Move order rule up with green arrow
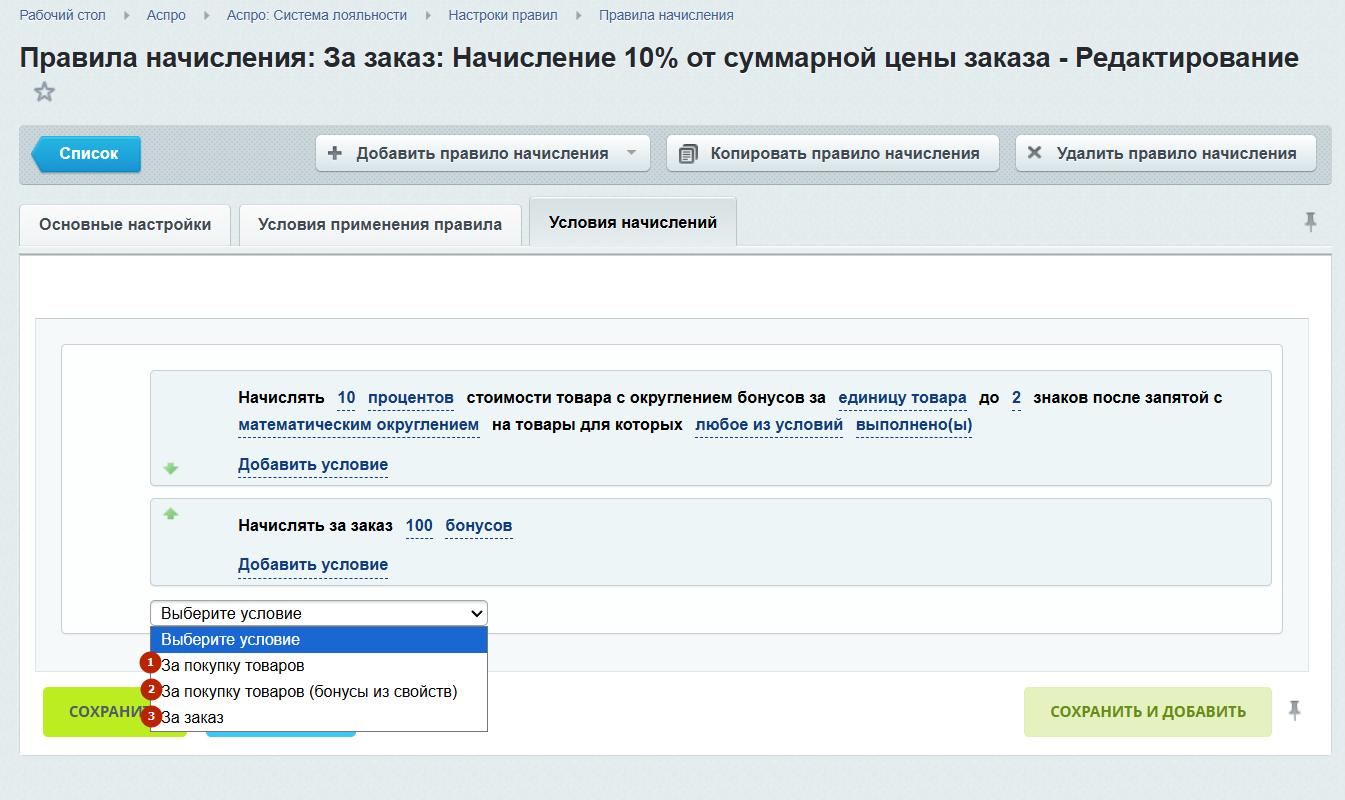 (x=171, y=514)
